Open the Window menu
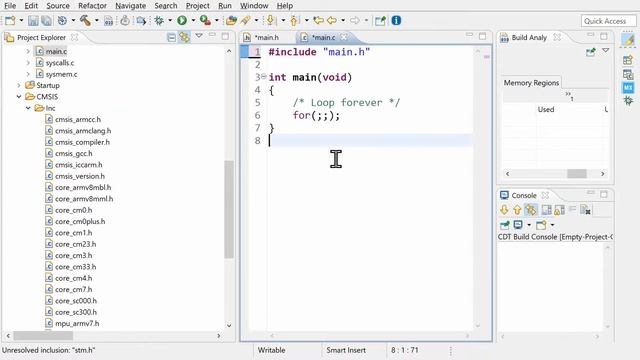This screenshot has width=640, height=360. pyautogui.click(x=254, y=6)
